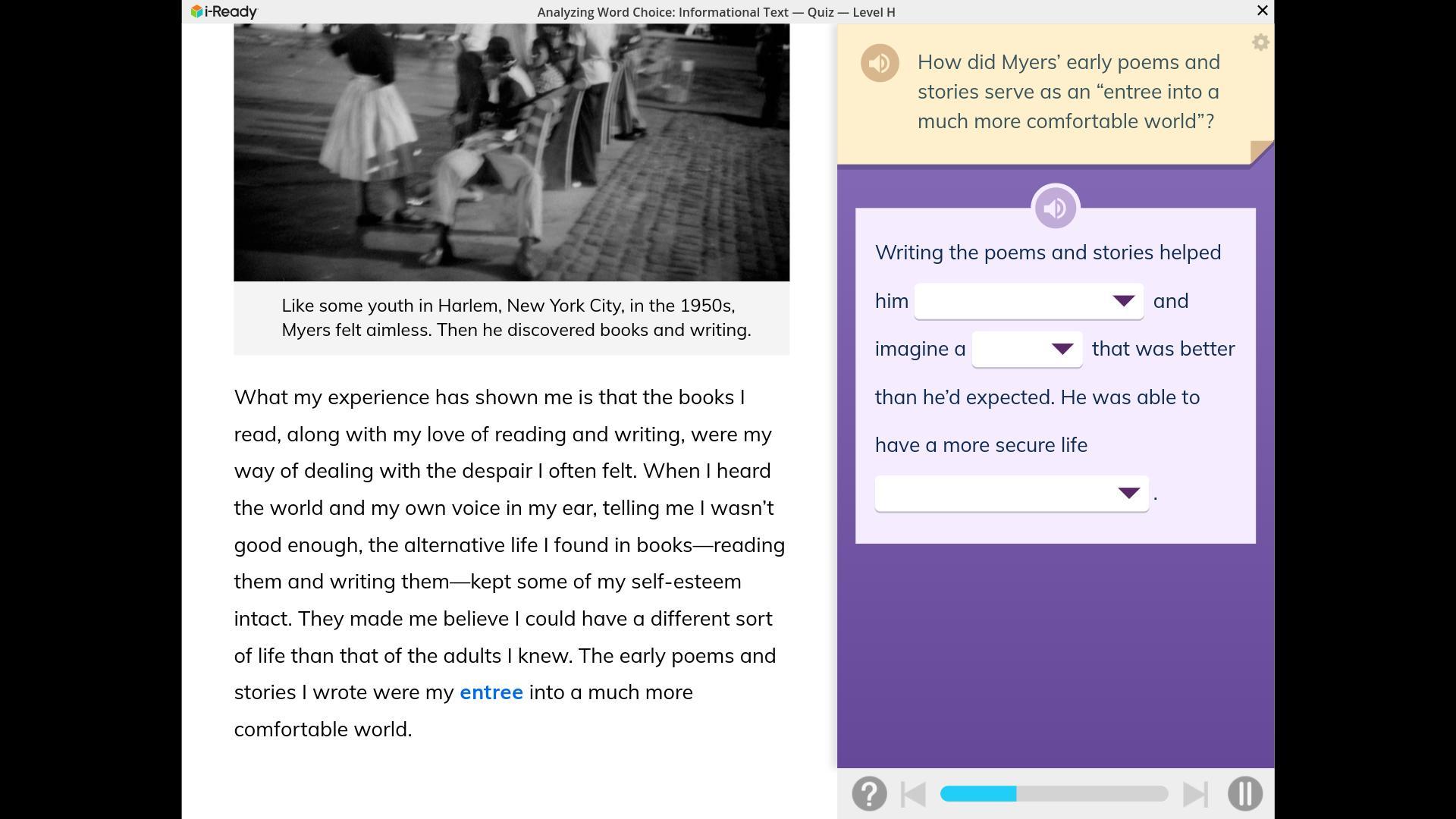Expand the dropdown after "more secure life"
The width and height of the screenshot is (1456, 819).
[1011, 494]
